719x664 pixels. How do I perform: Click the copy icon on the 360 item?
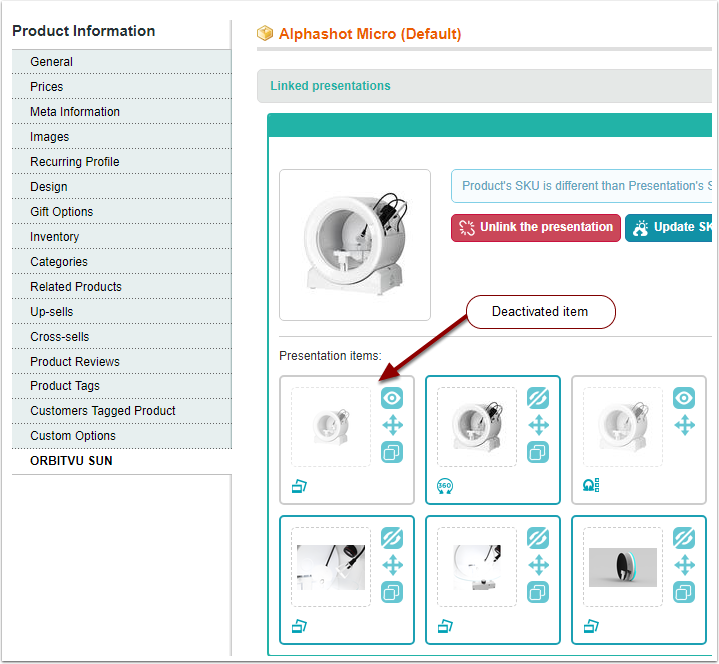pos(538,453)
